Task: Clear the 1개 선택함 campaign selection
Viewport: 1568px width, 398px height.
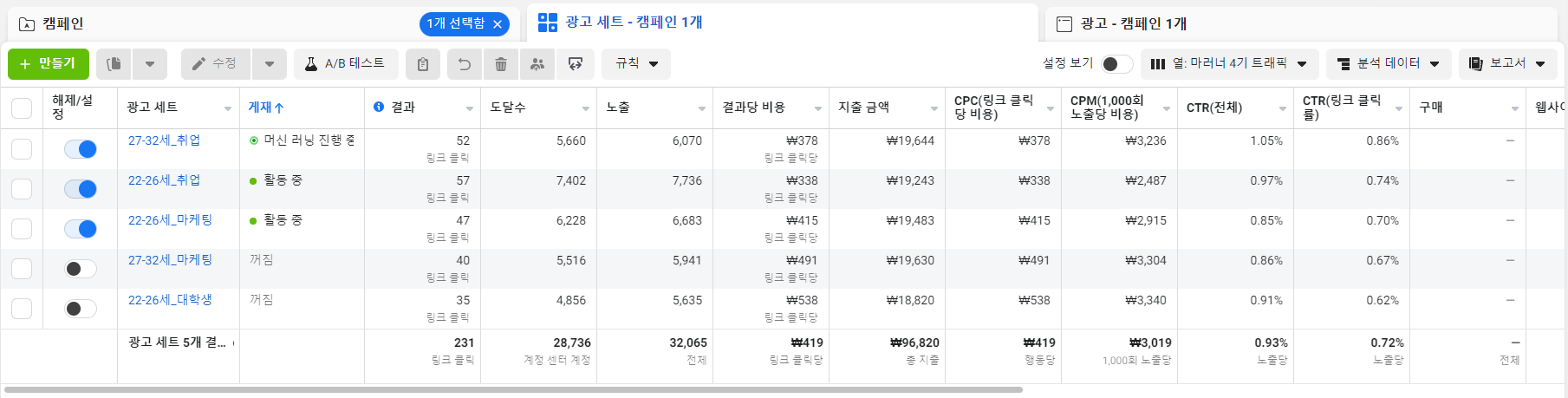Action: 498,24
